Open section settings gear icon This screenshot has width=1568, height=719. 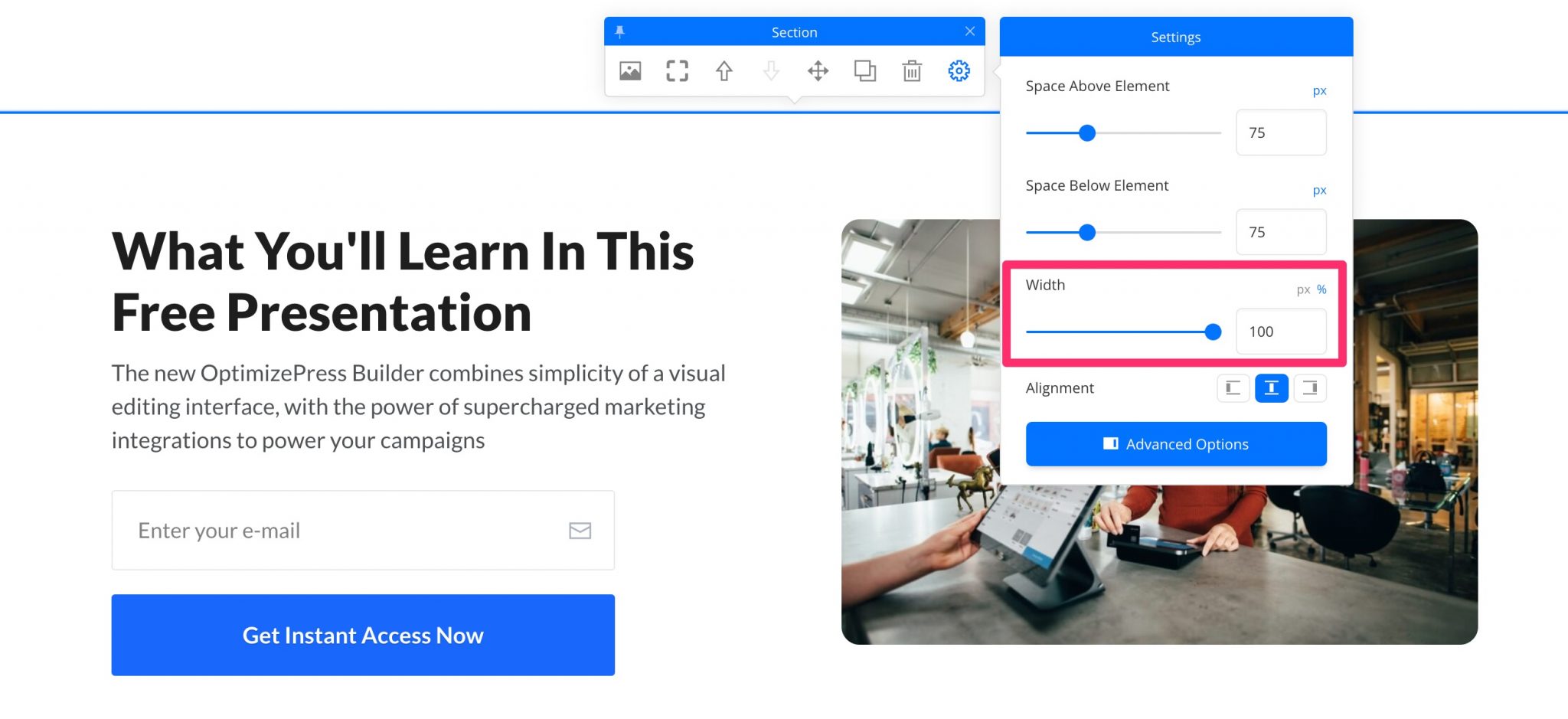pyautogui.click(x=959, y=71)
